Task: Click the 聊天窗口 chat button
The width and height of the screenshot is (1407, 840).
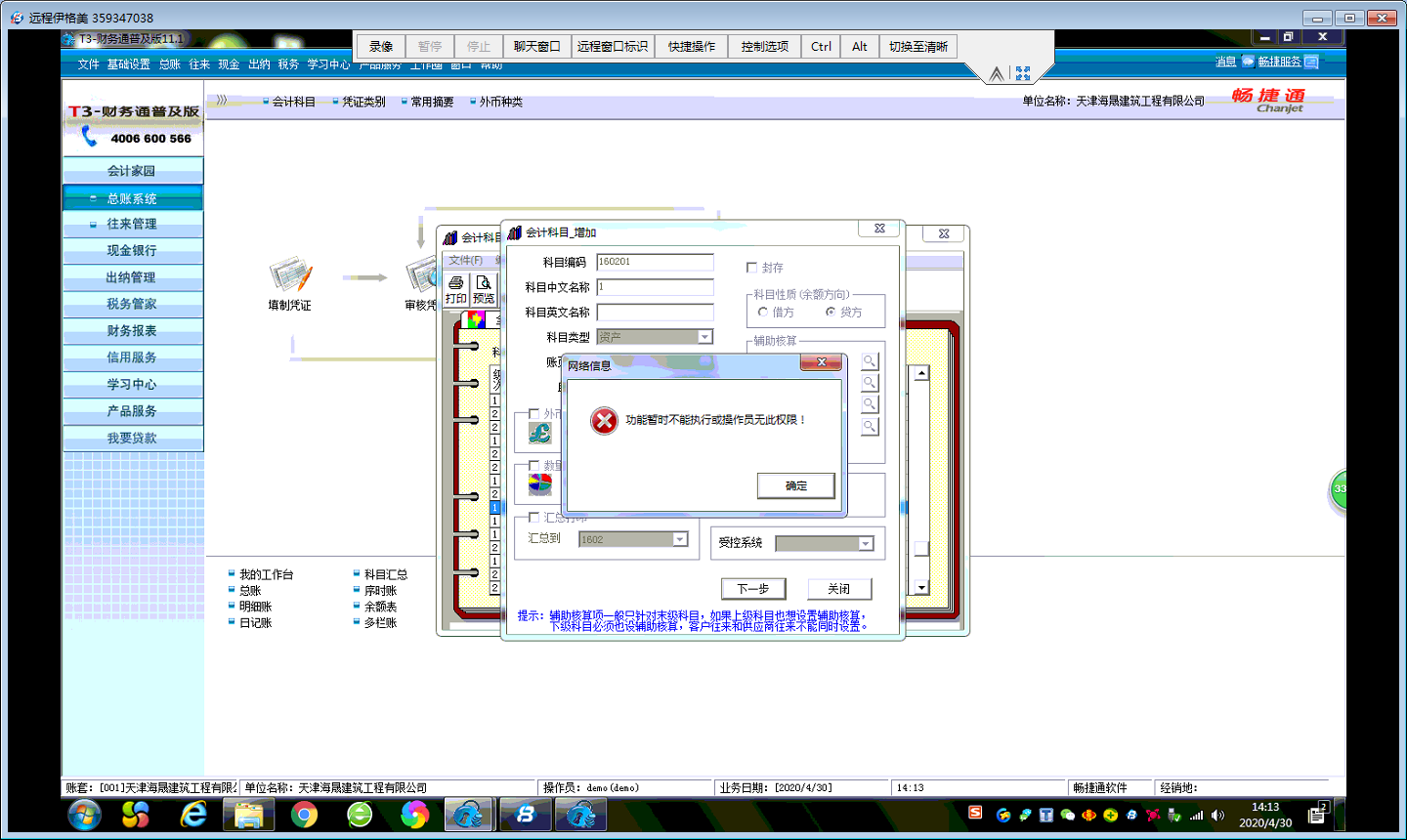Action: pos(537,47)
